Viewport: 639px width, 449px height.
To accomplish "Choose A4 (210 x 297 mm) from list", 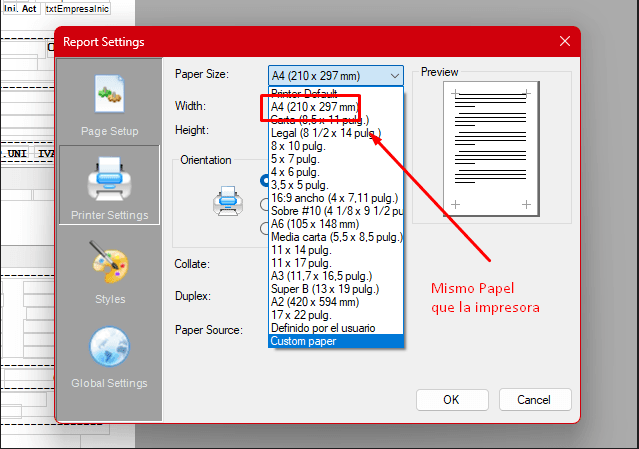I will pos(313,106).
